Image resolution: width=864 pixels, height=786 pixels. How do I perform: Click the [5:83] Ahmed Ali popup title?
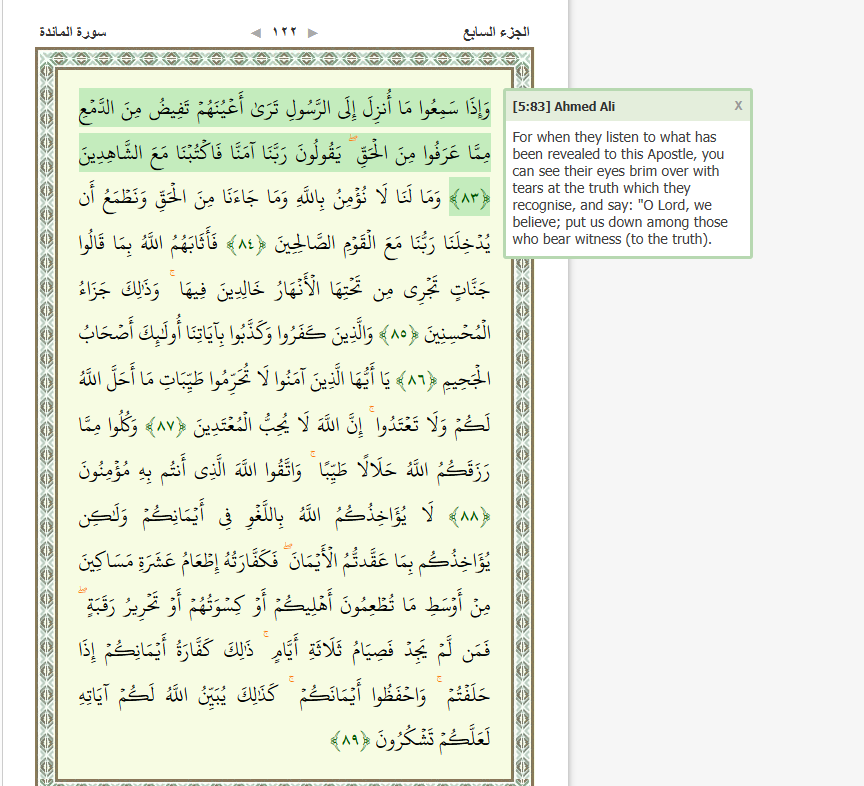[x=564, y=106]
